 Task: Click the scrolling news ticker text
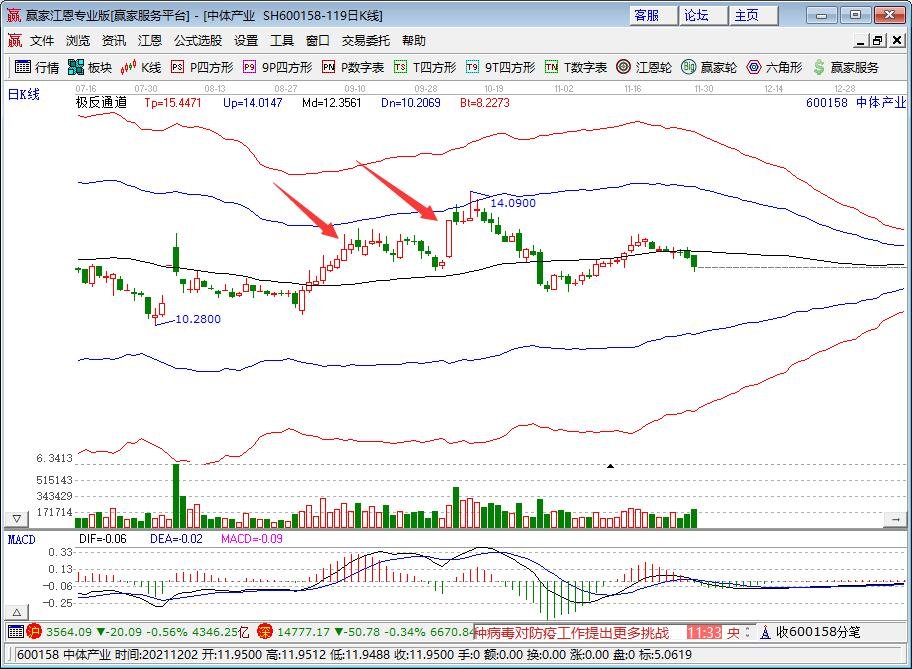point(572,632)
